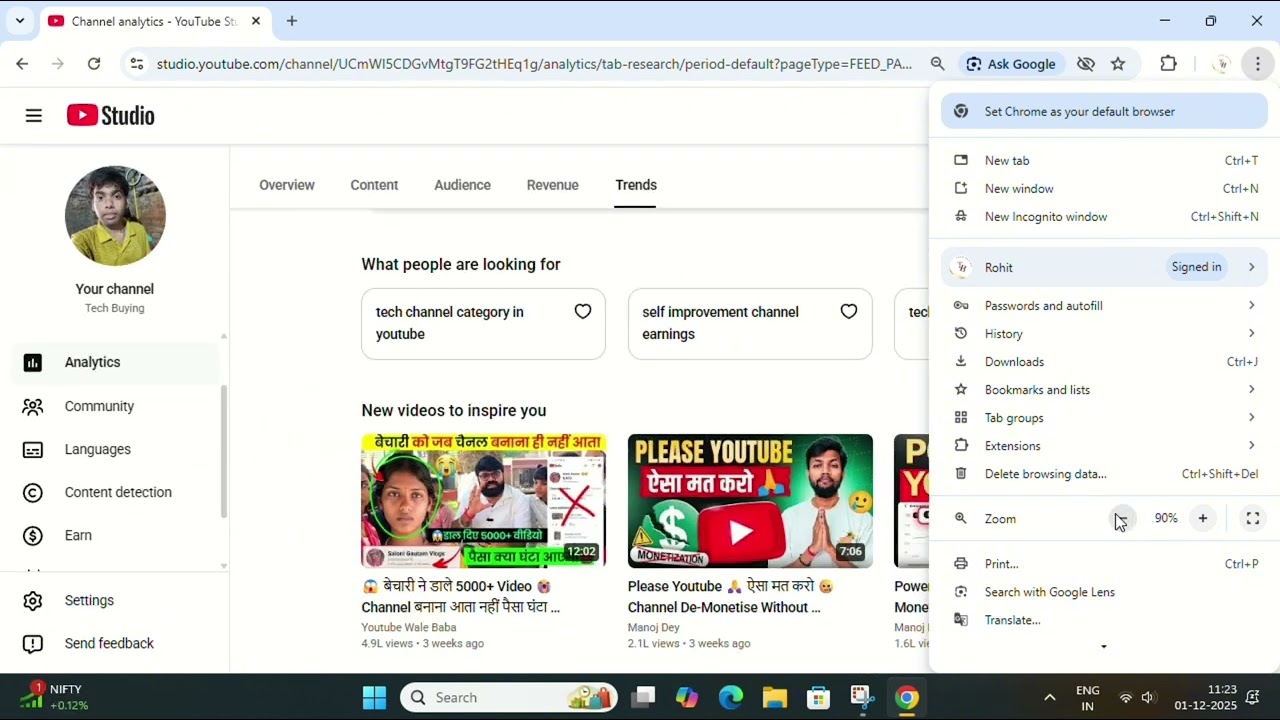Screen dimensions: 1280x720
Task: Switch to the Content tab
Action: click(x=374, y=185)
